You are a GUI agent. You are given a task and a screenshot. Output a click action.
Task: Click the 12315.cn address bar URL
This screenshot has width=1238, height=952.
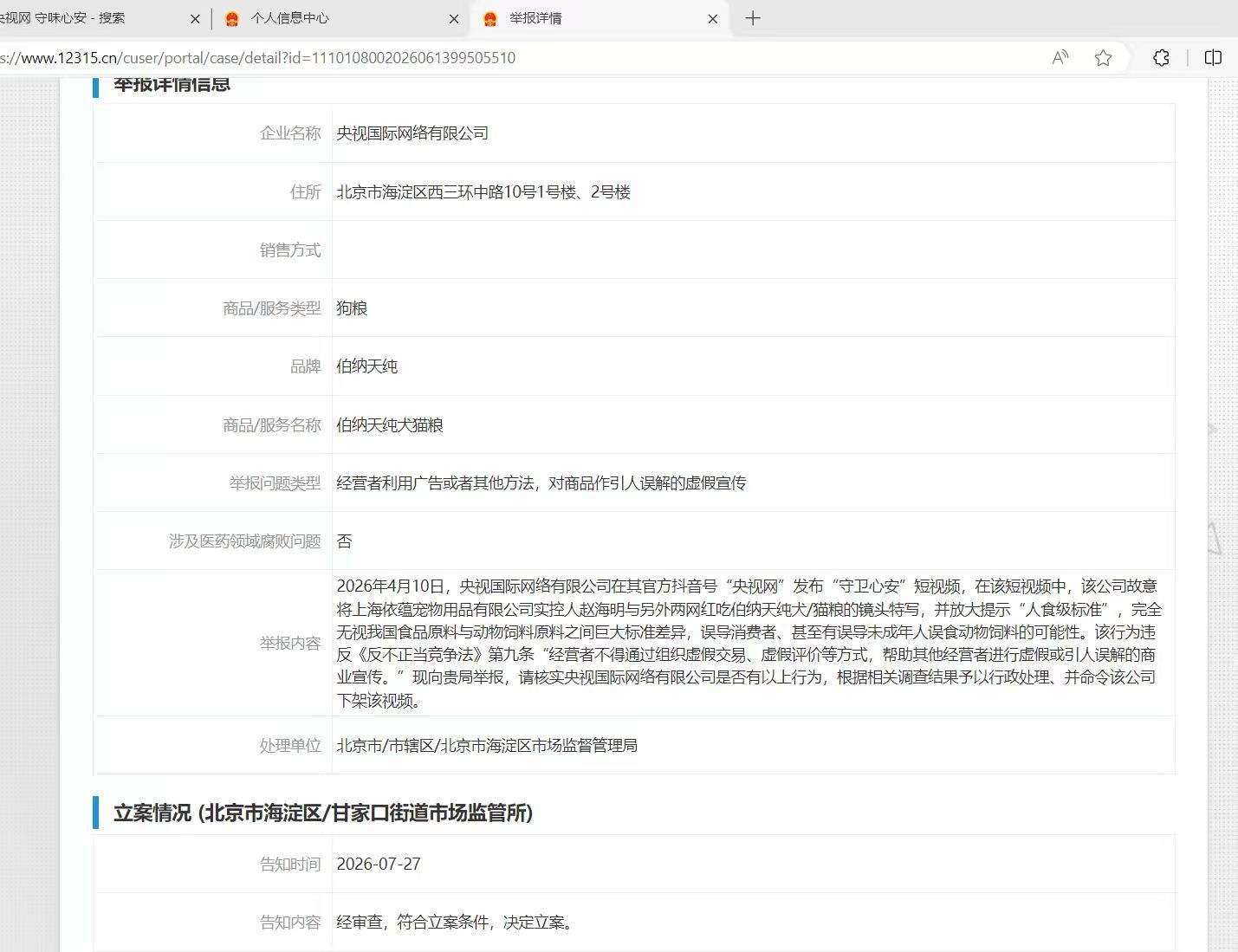[257, 58]
